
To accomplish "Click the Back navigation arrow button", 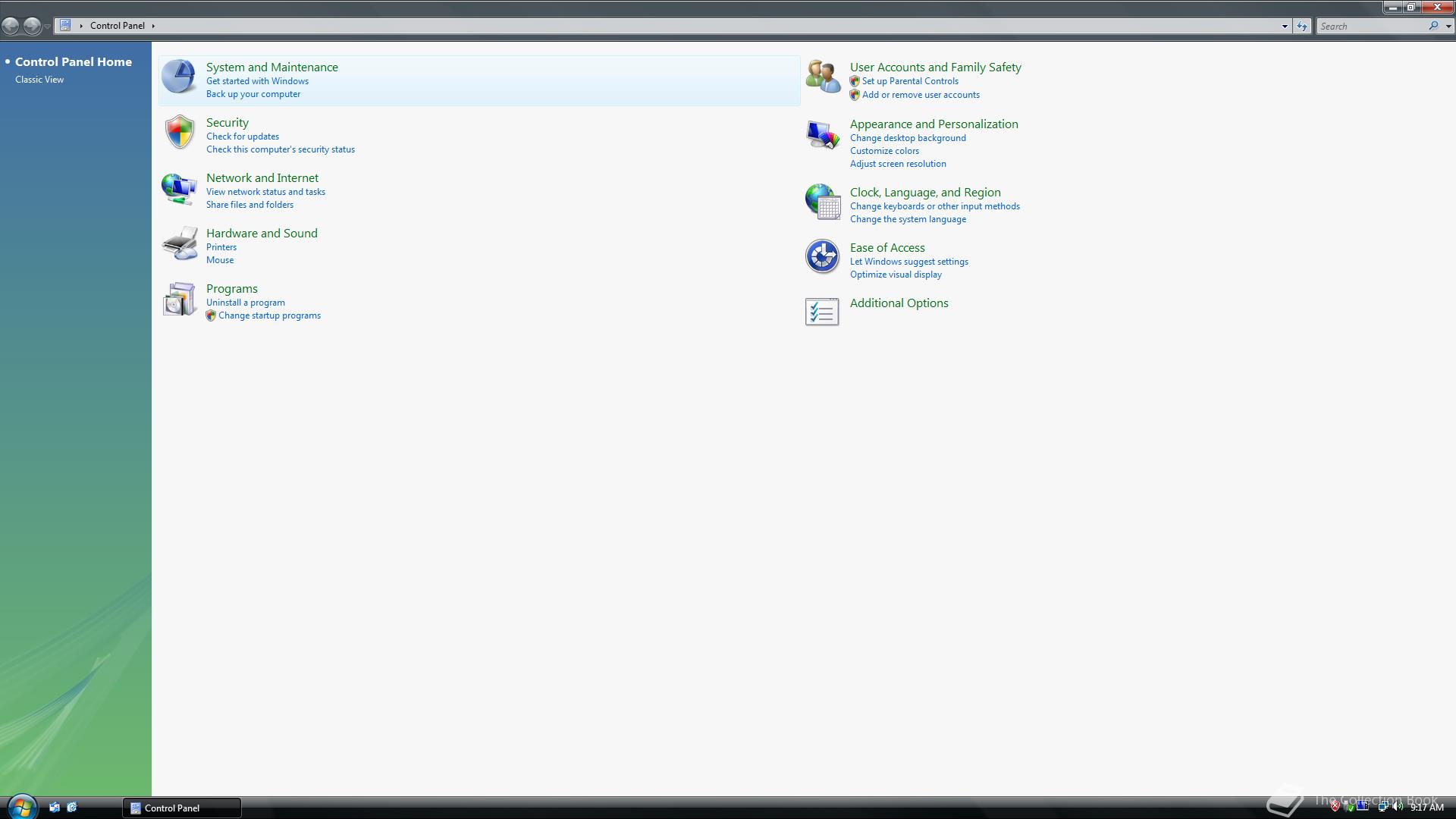I will click(x=11, y=26).
